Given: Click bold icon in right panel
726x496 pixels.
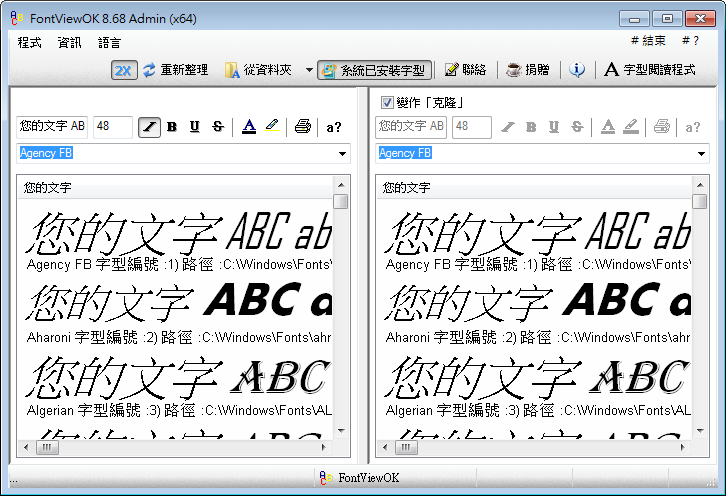Looking at the screenshot, I should 531,127.
